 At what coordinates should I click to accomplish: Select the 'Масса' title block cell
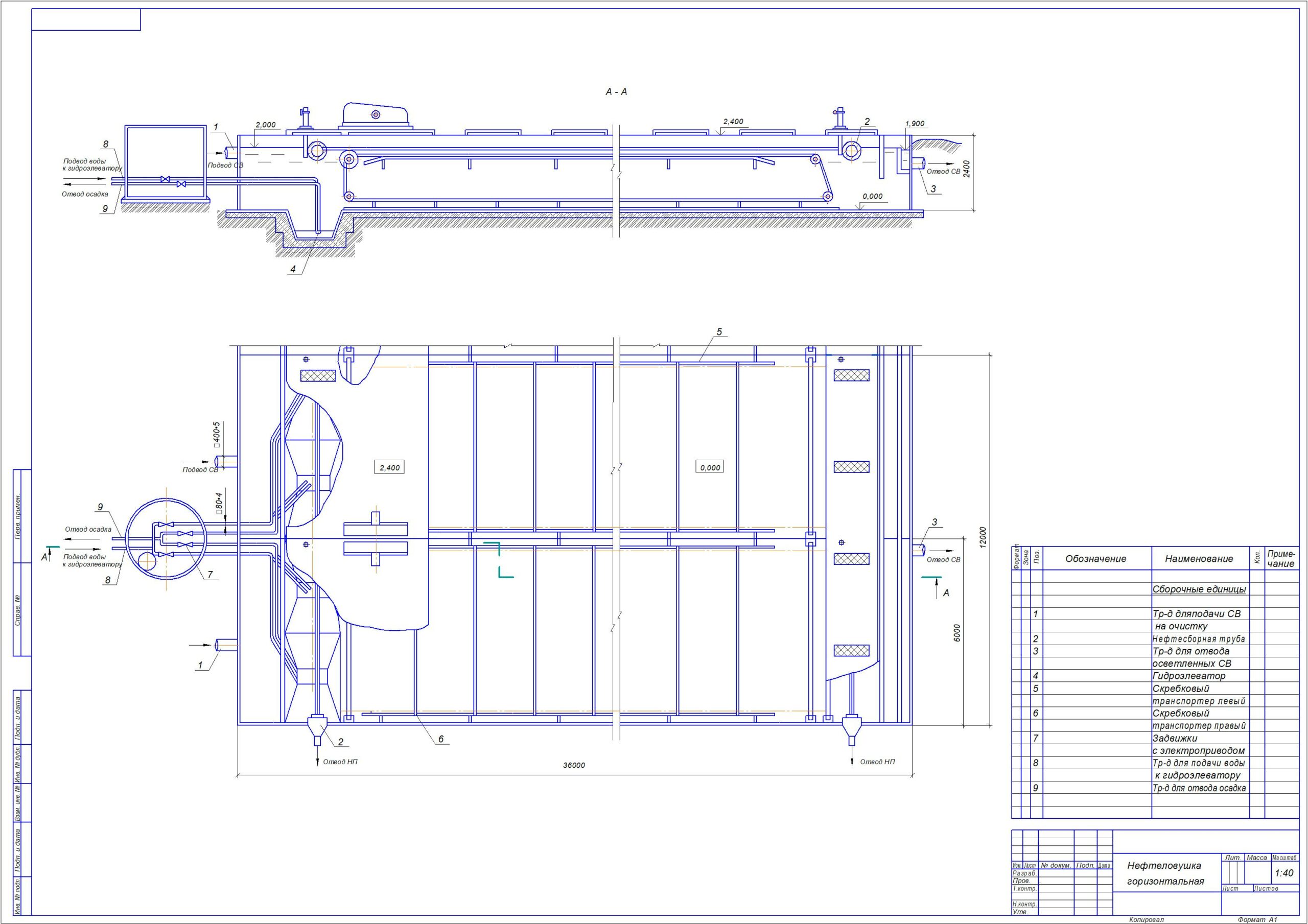click(x=1256, y=858)
